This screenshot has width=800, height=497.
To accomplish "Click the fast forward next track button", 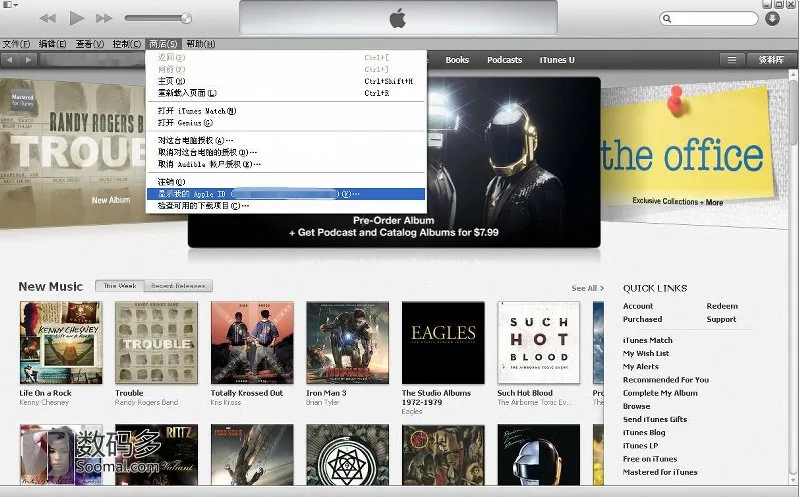I will coord(104,18).
